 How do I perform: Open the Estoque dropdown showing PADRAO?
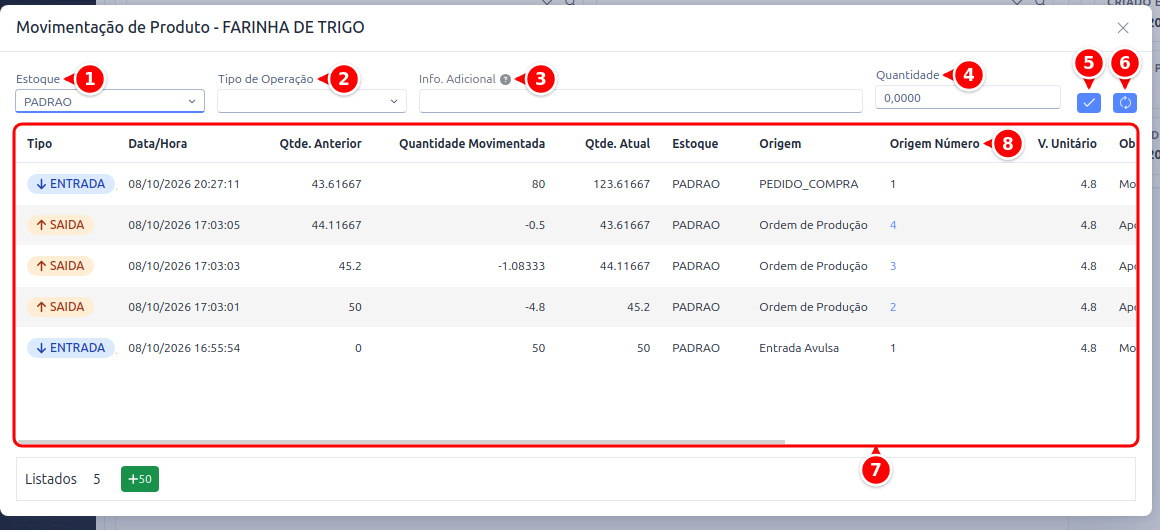click(109, 101)
